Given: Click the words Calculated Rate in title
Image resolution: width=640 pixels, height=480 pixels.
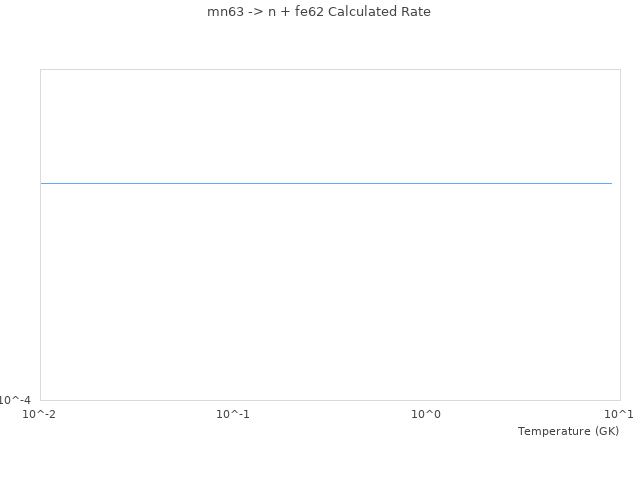Looking at the screenshot, I should [x=381, y=12].
